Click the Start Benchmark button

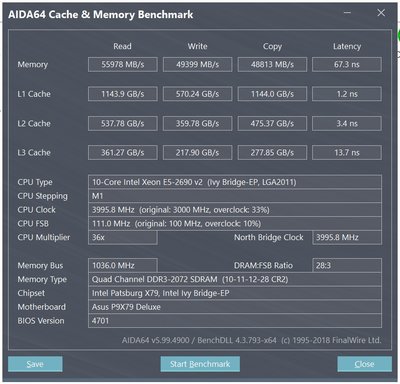200,364
